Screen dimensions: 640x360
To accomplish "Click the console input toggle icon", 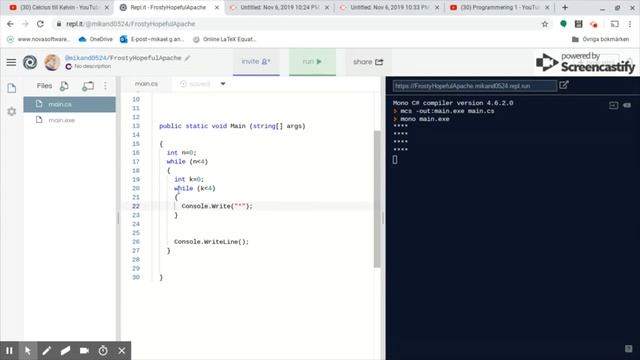I will click(x=613, y=105).
